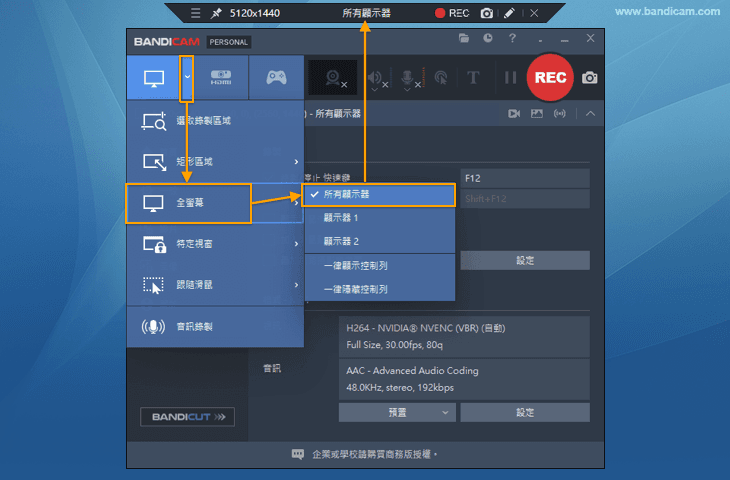Open the output folder icon in the title bar

pyautogui.click(x=464, y=38)
